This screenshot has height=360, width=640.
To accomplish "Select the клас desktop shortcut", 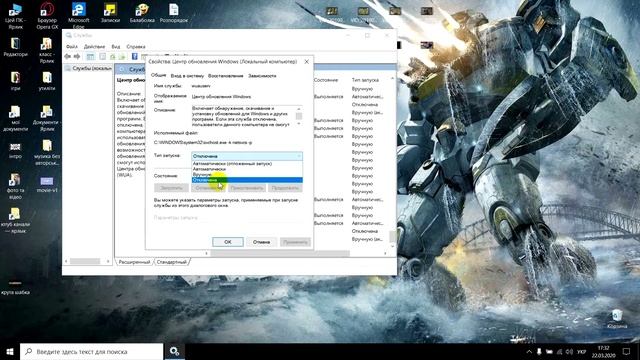I will (47, 50).
